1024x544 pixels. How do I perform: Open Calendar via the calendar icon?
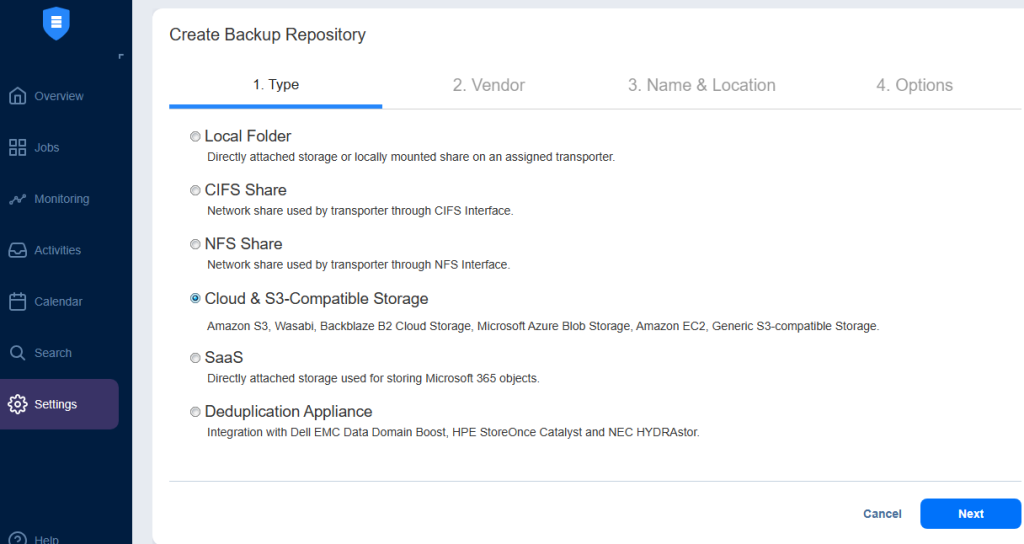[x=18, y=302]
